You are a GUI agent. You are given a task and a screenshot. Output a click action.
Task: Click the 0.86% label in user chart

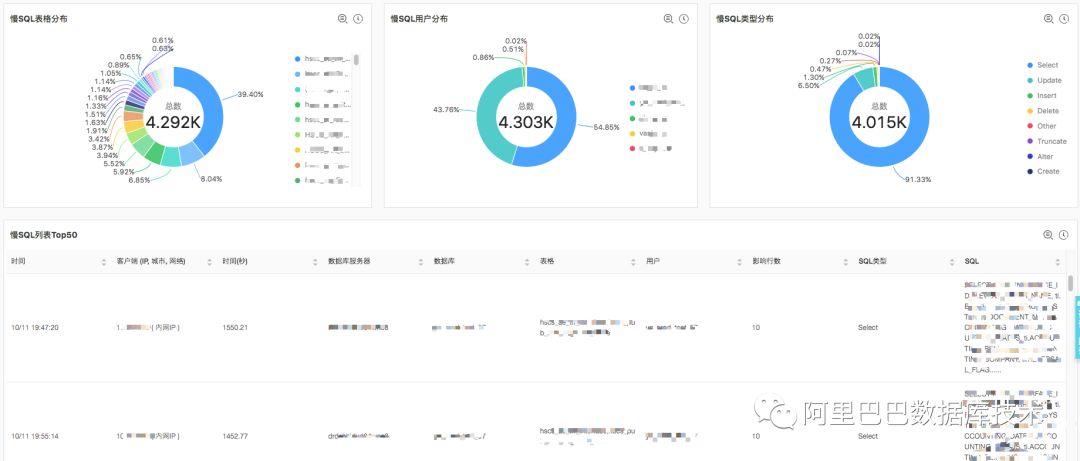pos(483,58)
